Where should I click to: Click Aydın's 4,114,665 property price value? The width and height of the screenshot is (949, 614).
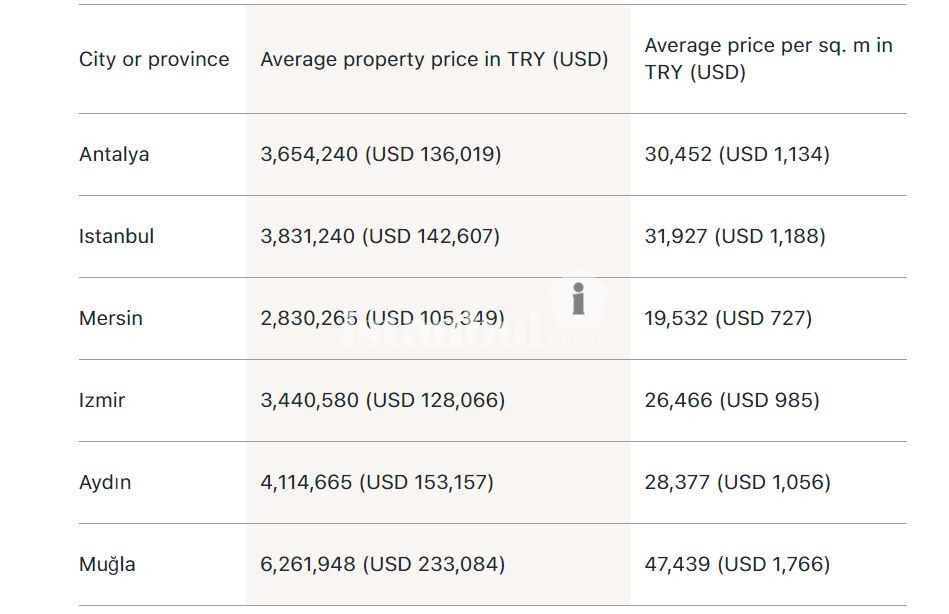tap(377, 482)
